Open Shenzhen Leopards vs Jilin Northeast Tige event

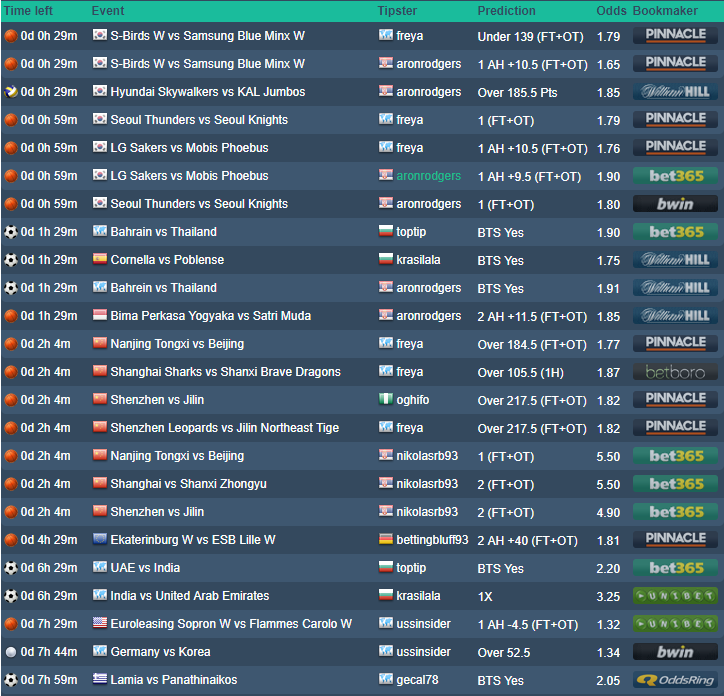coord(225,428)
